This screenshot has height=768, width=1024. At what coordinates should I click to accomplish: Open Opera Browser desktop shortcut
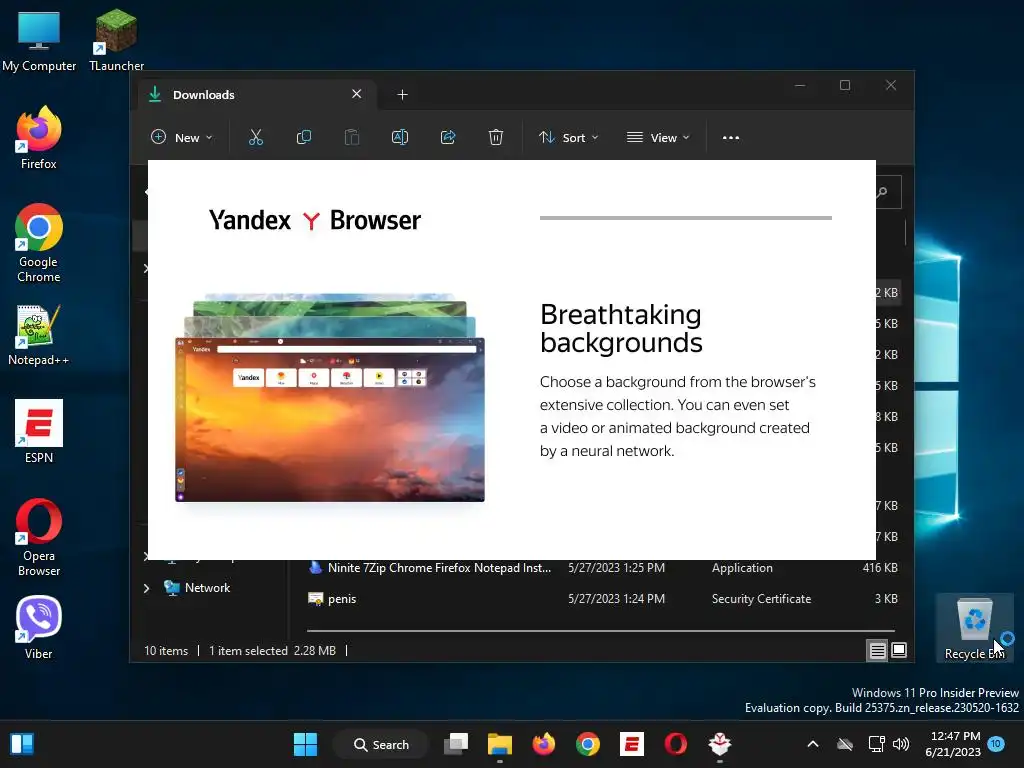click(x=39, y=537)
